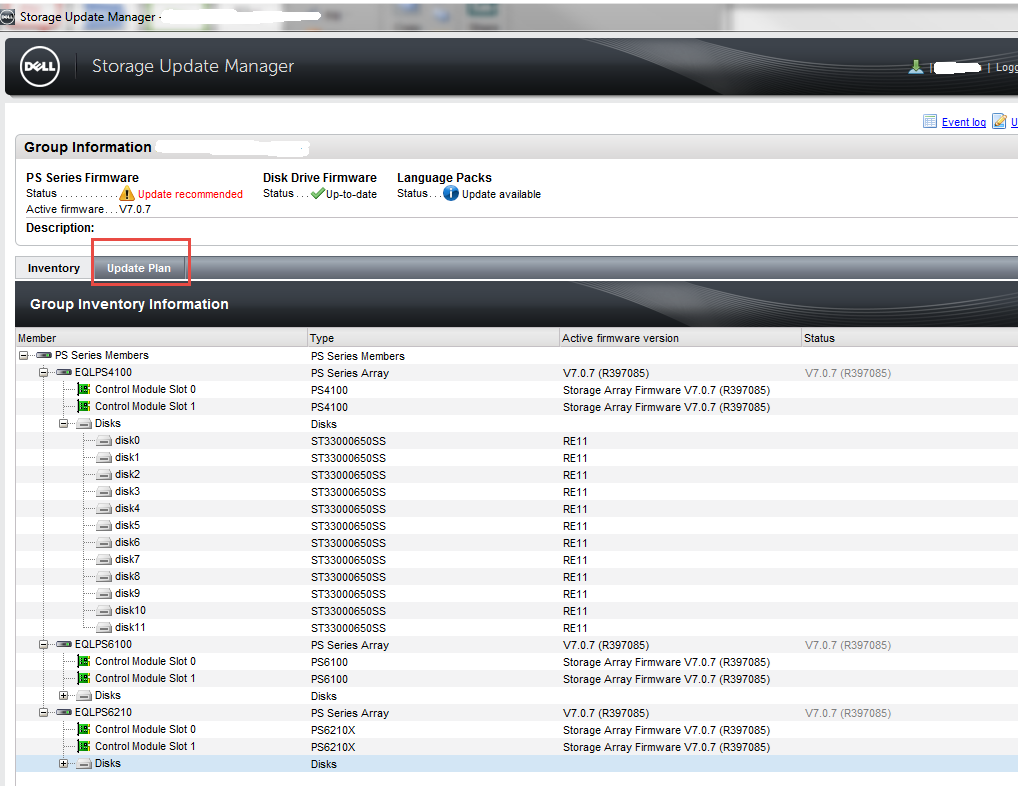Expand the EQLPS6210 Disks node
This screenshot has height=786, width=1018.
(x=64, y=763)
